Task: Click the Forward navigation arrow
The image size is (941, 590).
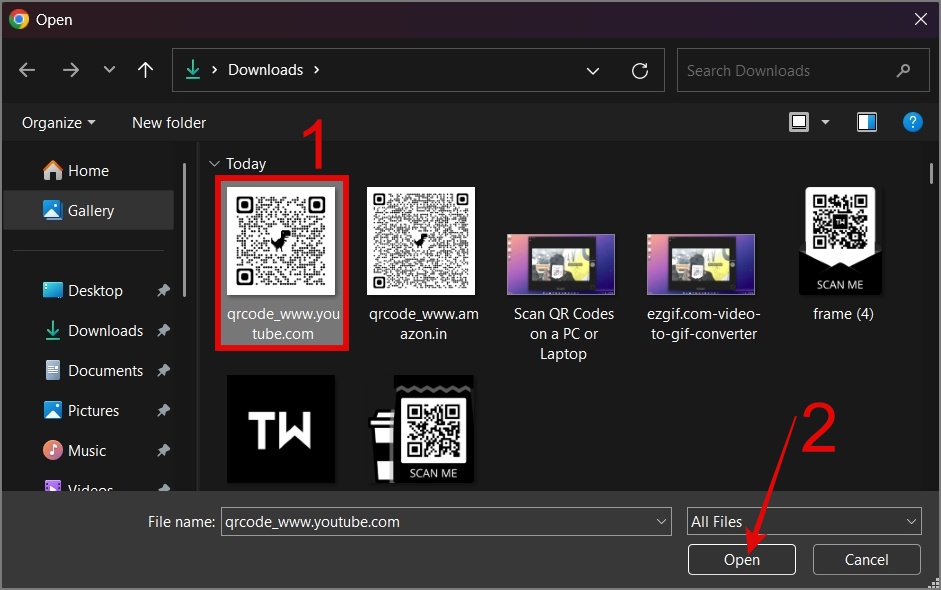Action: pos(70,70)
